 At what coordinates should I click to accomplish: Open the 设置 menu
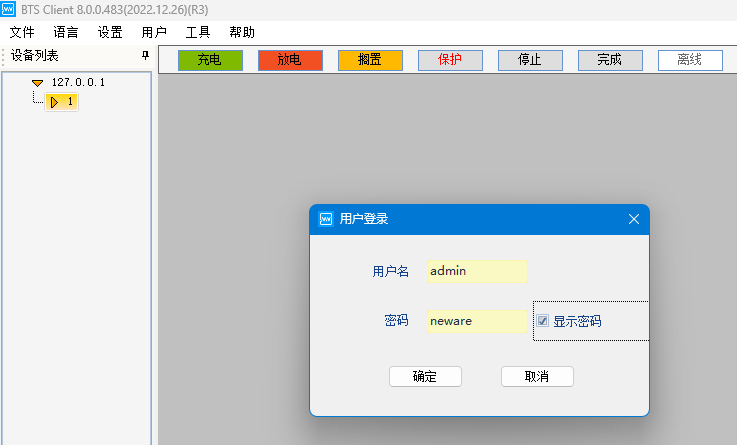tap(110, 32)
